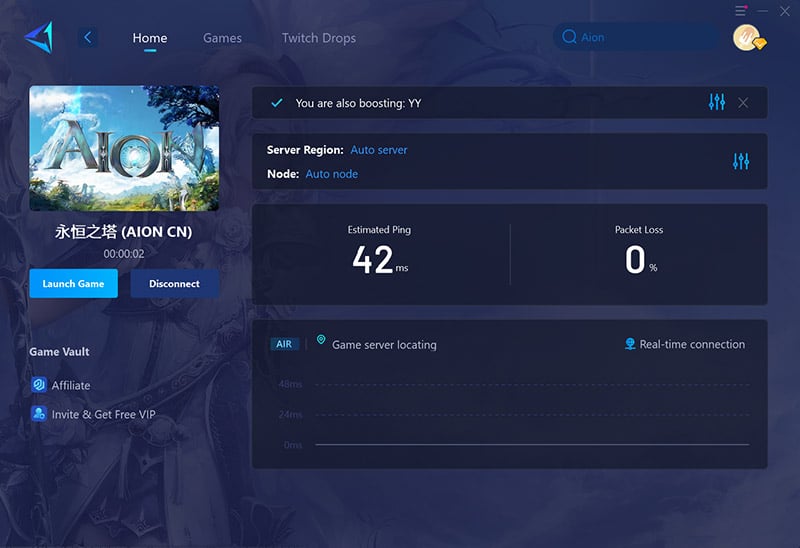
Task: Open the Affiliate icon in Game Vault
Action: 39,385
